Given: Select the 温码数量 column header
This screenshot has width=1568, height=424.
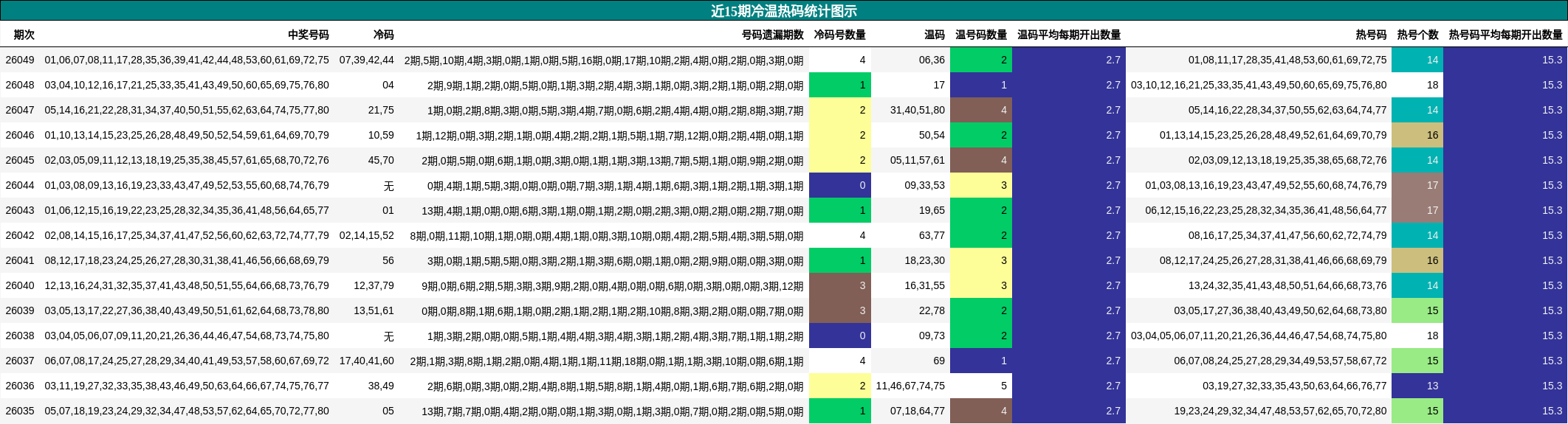Looking at the screenshot, I should pos(981,35).
